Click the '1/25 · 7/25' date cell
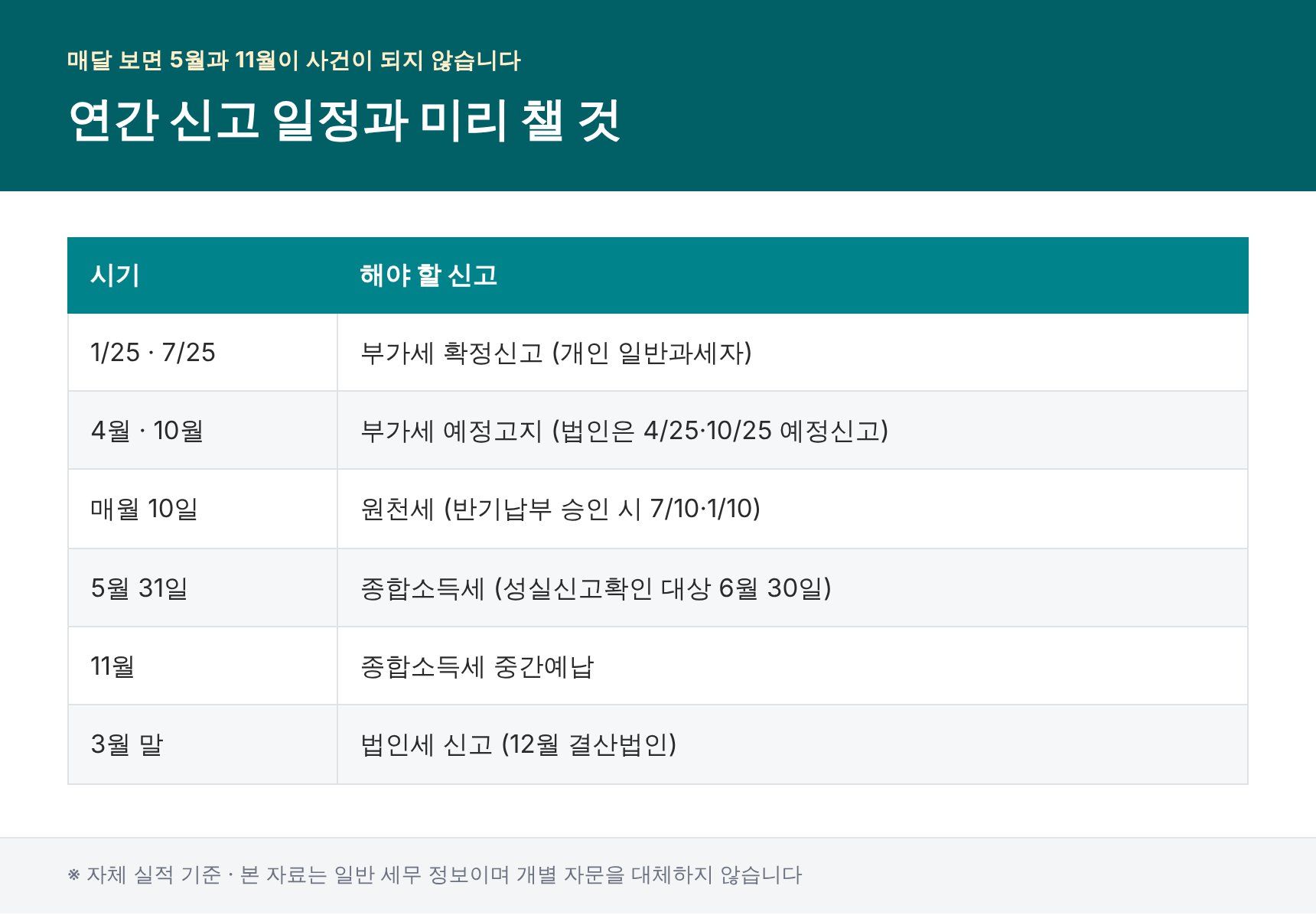This screenshot has width=1316, height=915. 203,353
